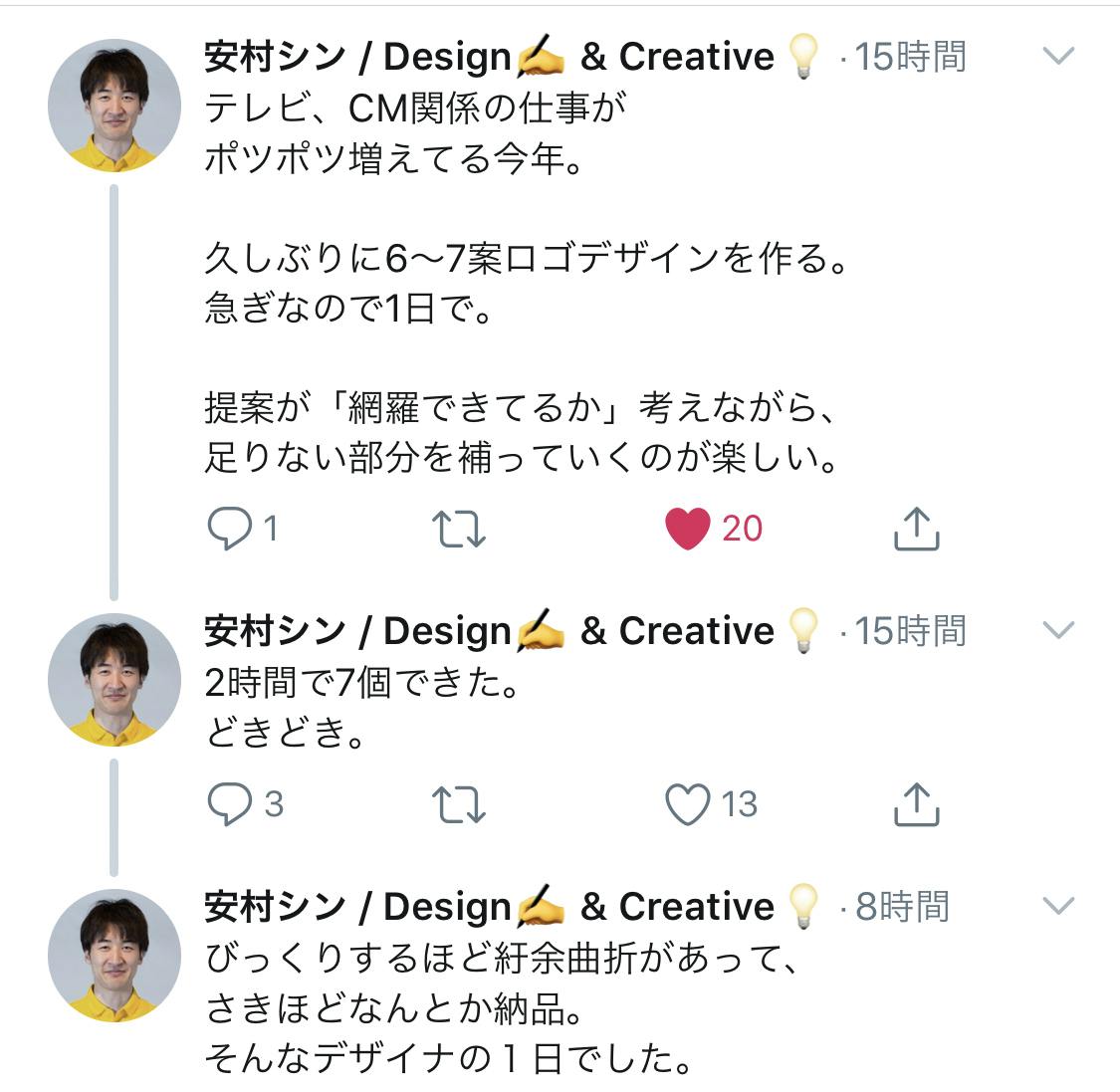
Task: Reply to the '2時間で7個できた' tweet
Action: click(230, 804)
